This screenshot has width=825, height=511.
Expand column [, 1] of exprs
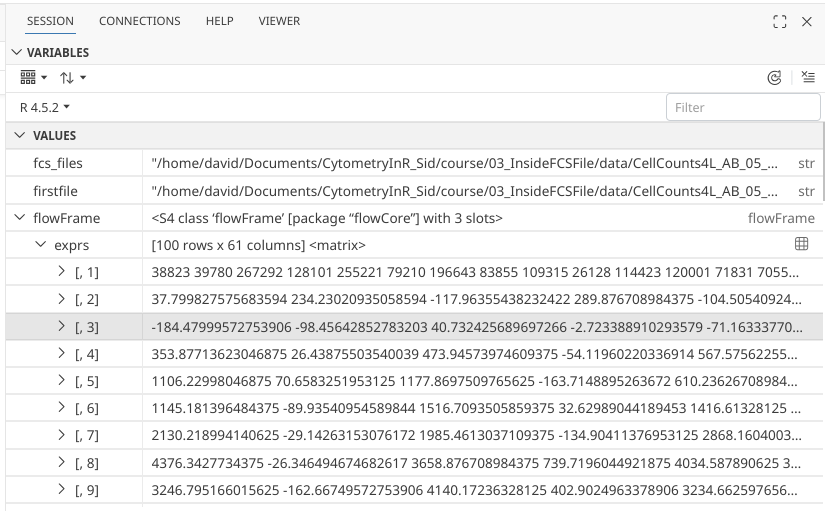point(61,271)
